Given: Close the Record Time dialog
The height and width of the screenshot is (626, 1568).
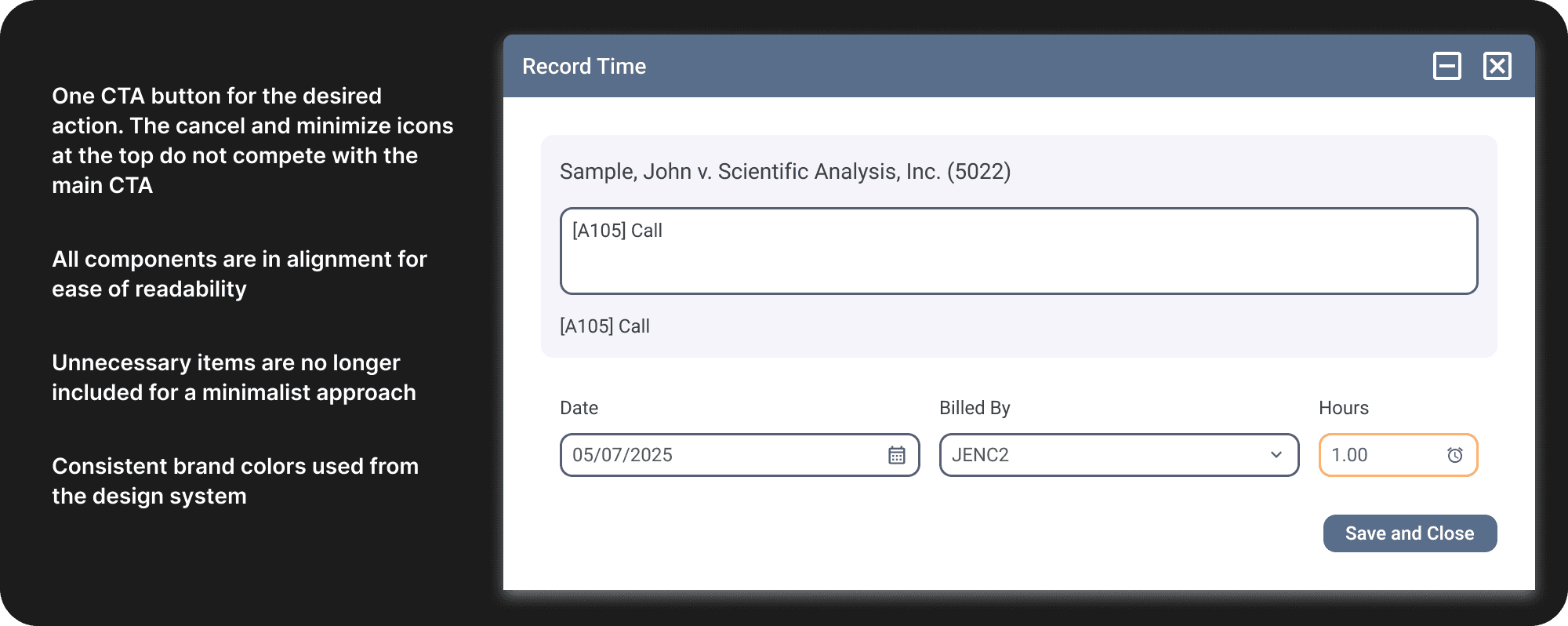Looking at the screenshot, I should 1497,66.
